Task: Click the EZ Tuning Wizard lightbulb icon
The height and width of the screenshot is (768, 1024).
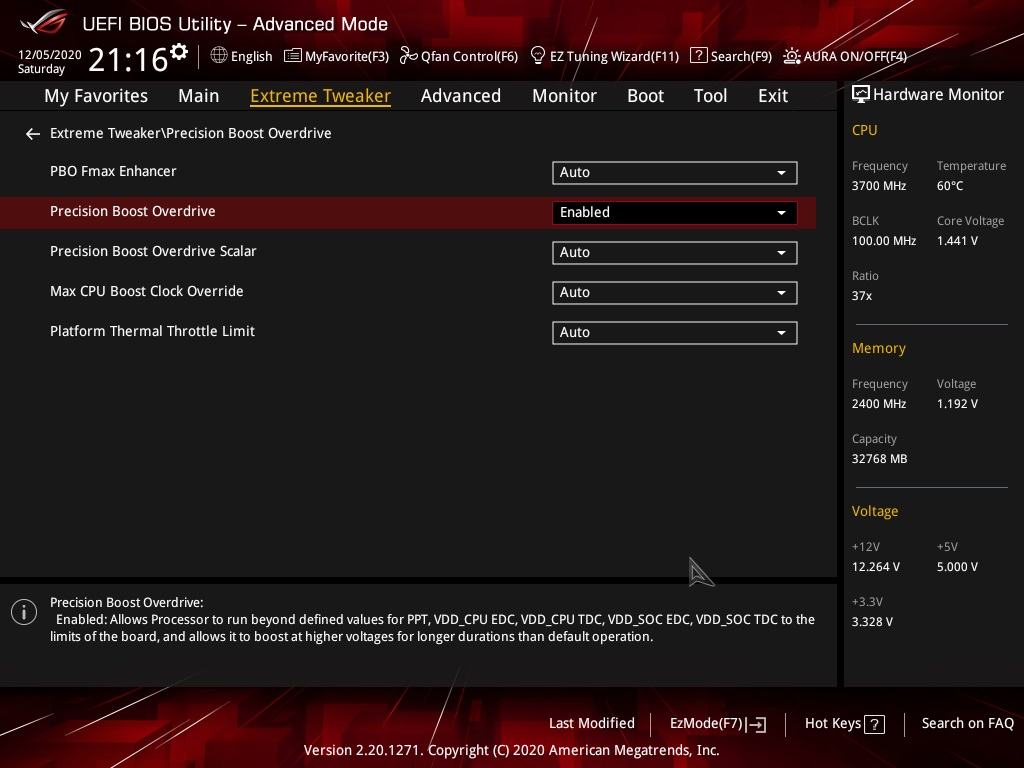Action: tap(537, 56)
